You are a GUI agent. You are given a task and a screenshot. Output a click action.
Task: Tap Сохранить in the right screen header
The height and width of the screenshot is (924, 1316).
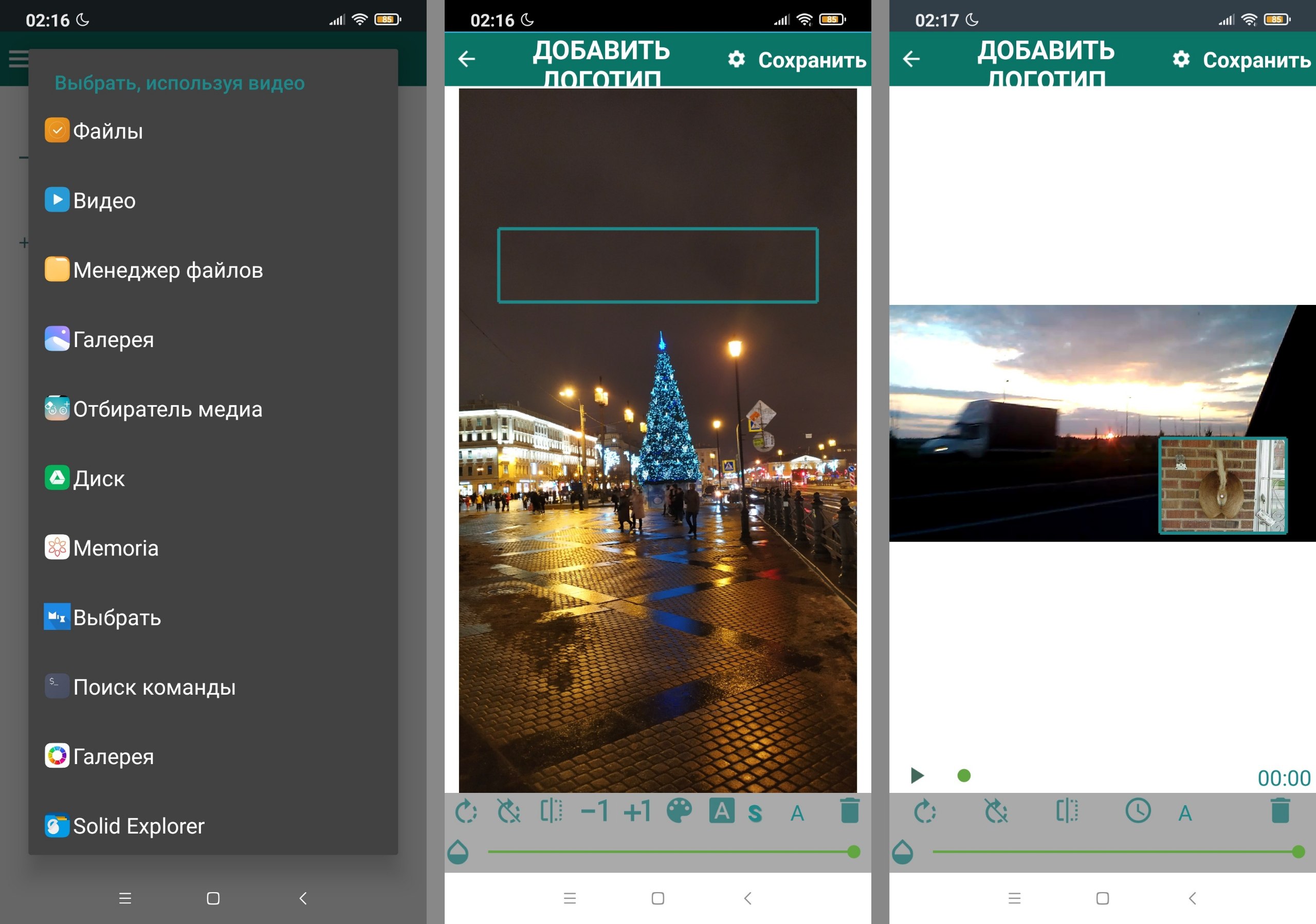[x=1257, y=60]
